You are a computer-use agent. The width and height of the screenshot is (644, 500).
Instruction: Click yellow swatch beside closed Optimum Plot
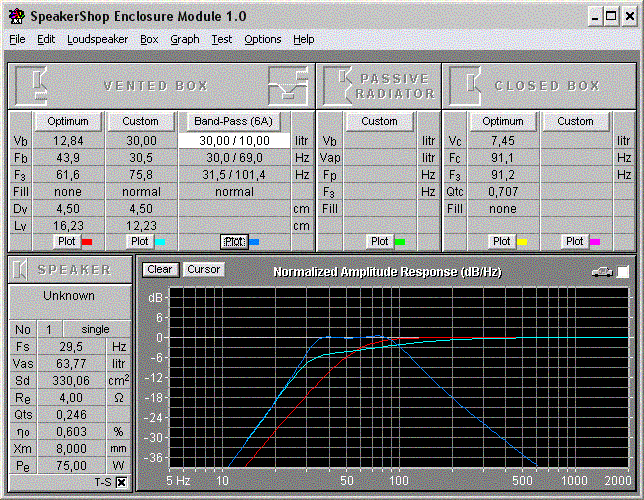coord(522,242)
